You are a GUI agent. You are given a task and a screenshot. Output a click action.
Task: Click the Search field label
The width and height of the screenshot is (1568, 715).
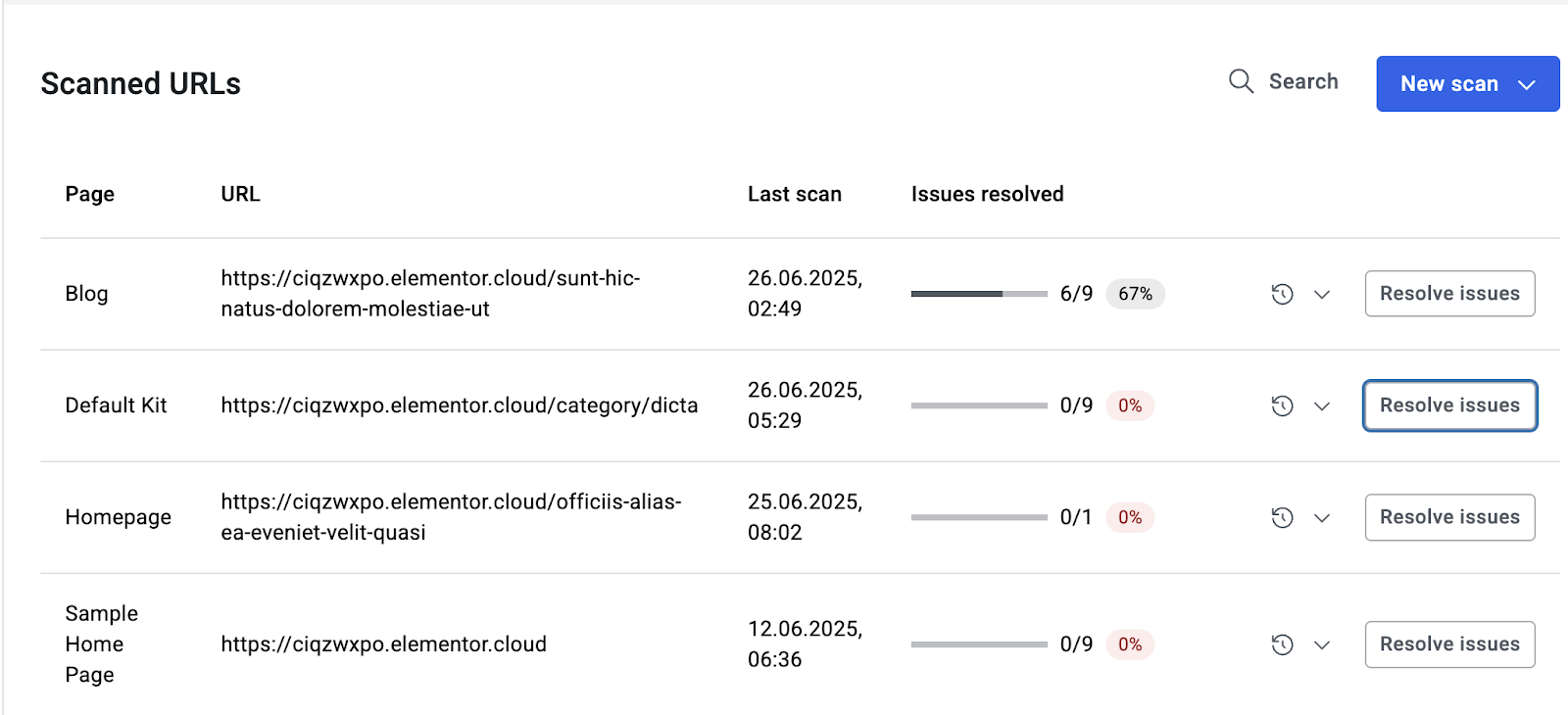(1303, 81)
